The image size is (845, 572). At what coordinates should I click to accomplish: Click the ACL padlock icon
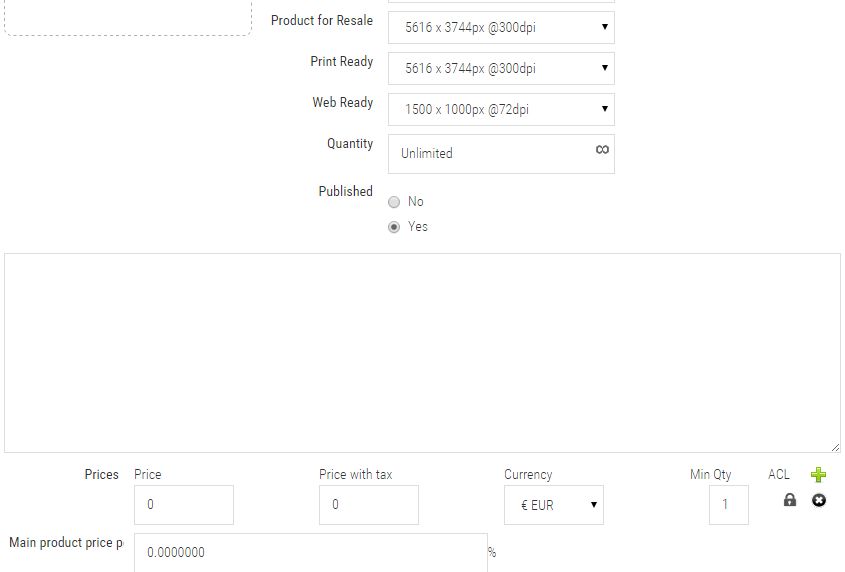[790, 499]
